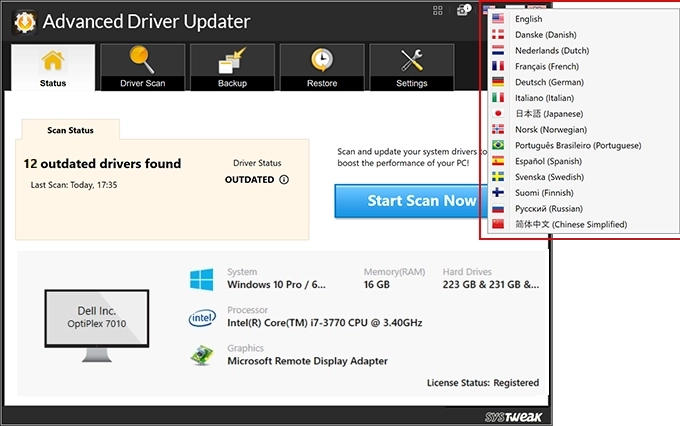Click the Dell Inc. monitor image
This screenshot has height=426, width=680.
(97, 325)
